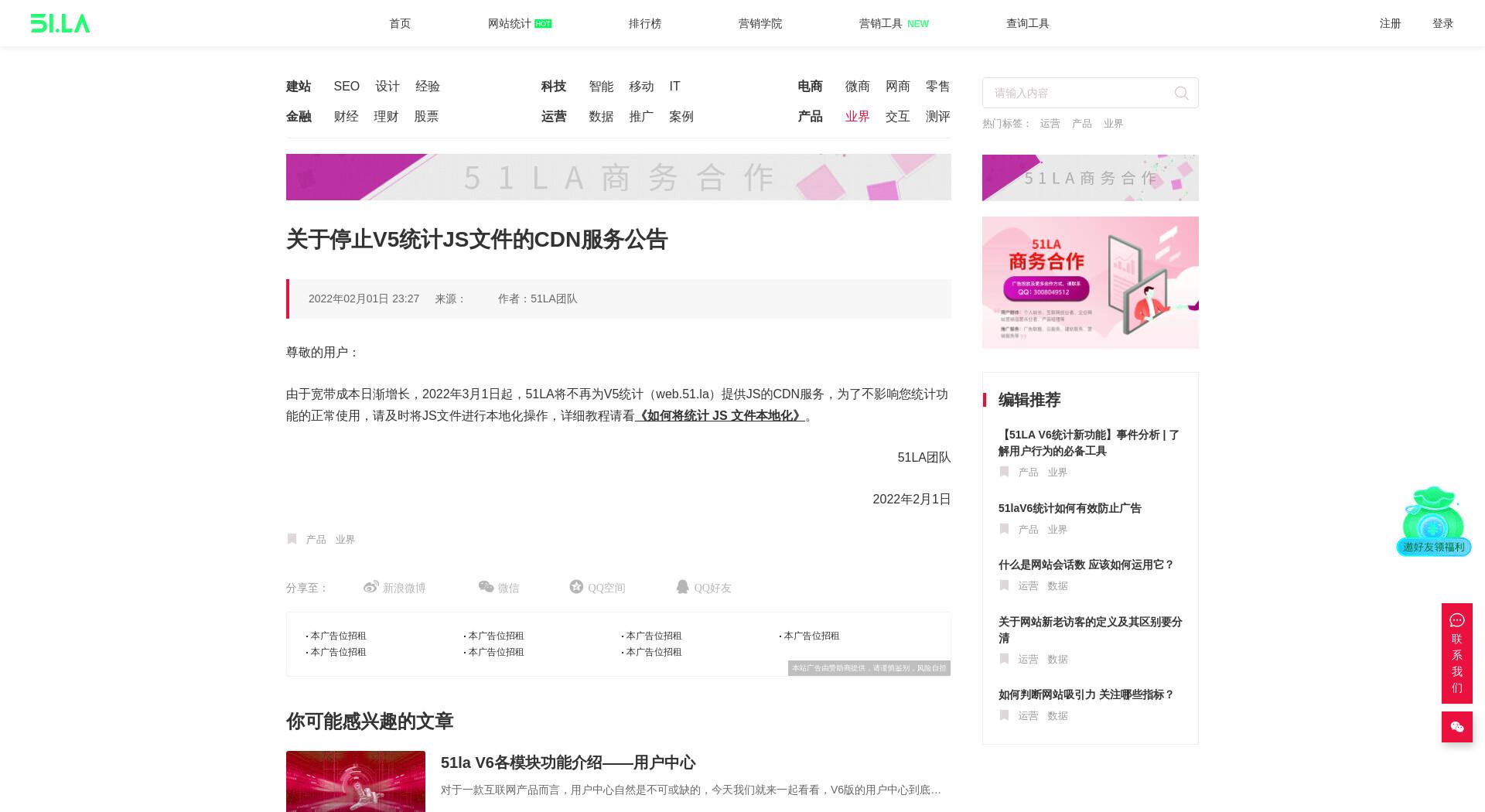
Task: Click the bookmark tag icon under the article
Action: coord(292,539)
